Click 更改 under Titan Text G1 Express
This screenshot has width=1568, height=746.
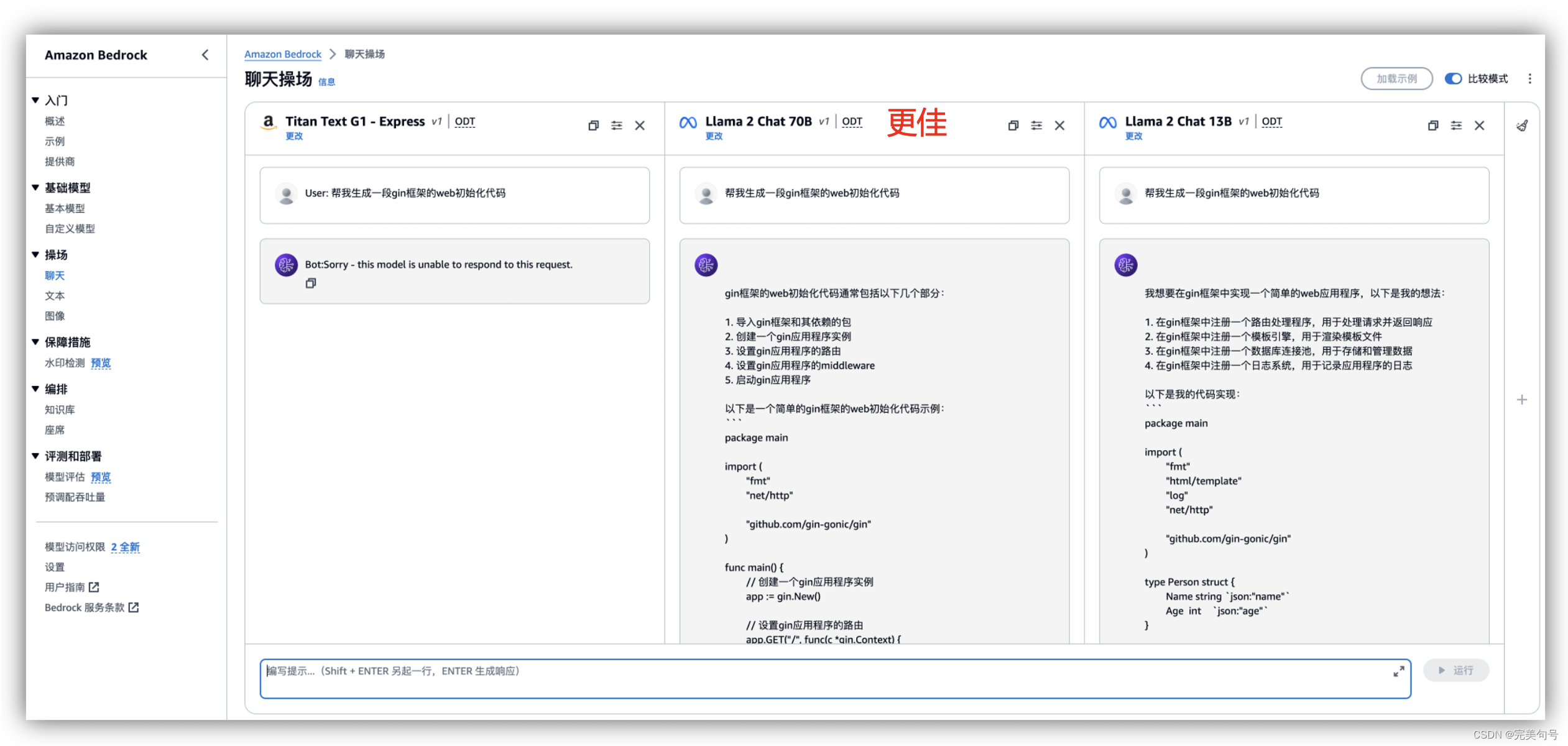pos(294,136)
